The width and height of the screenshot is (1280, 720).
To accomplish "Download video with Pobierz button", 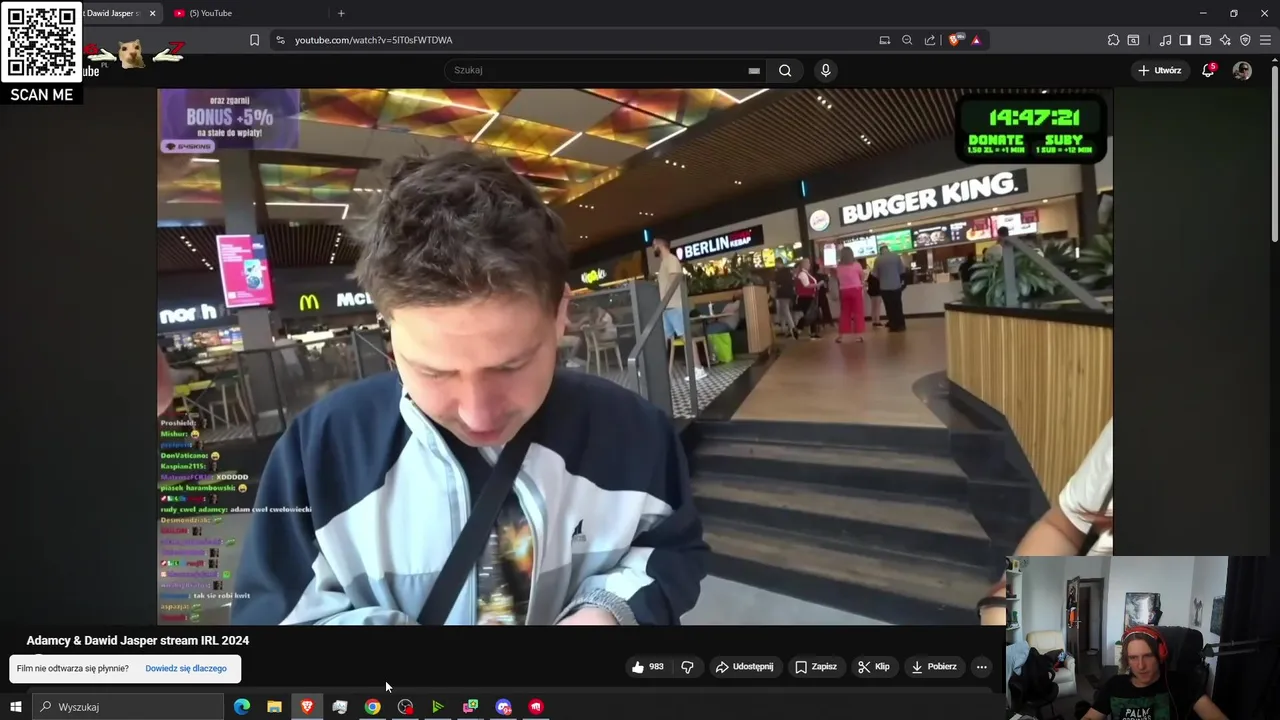I will (934, 667).
